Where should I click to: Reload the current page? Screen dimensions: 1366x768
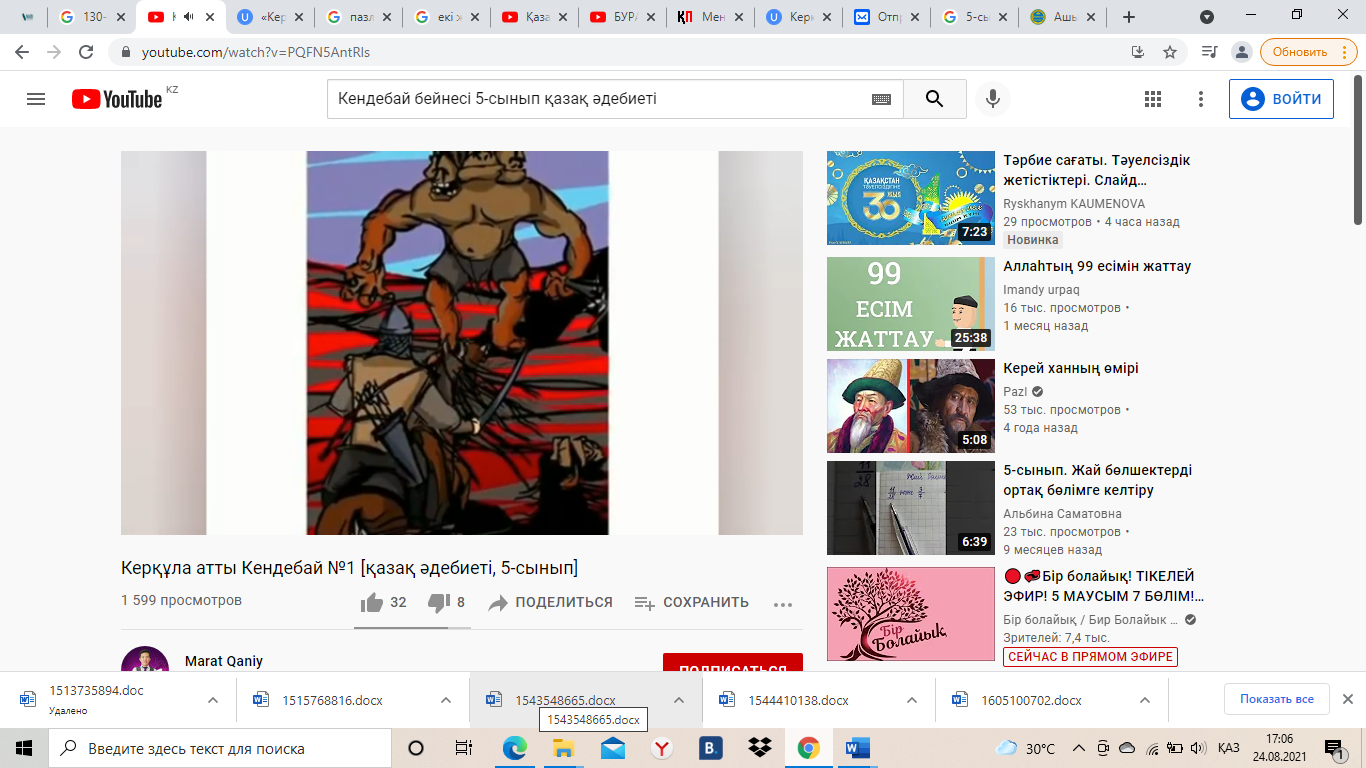point(86,52)
